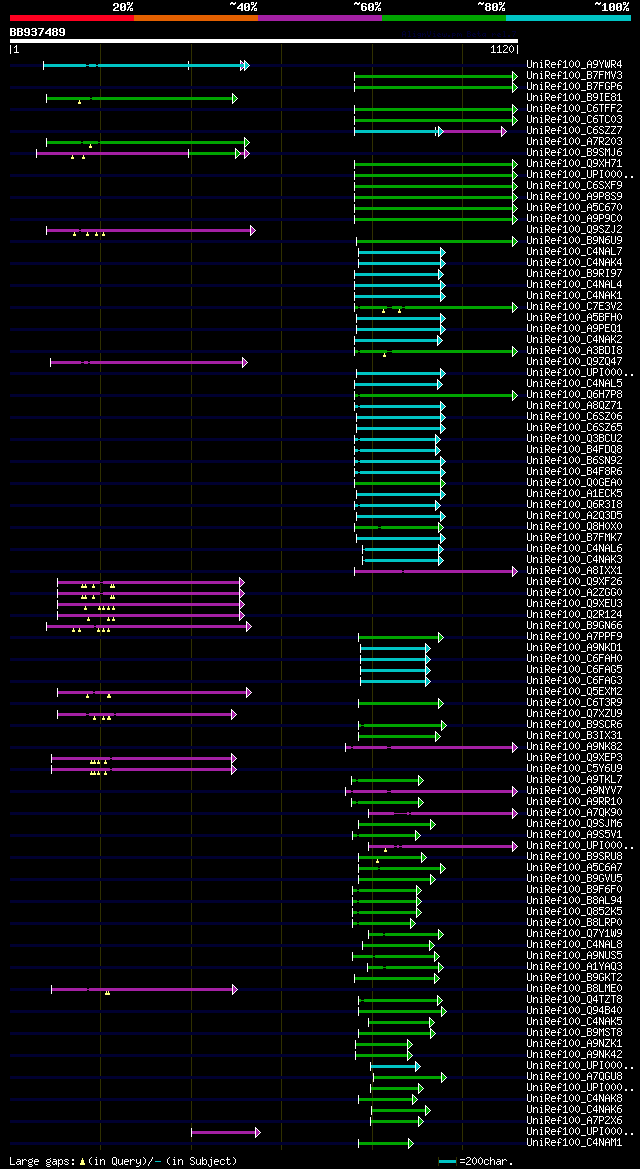Image resolution: width=640 pixels, height=1169 pixels.
Task: Click the purple alignment bar of UniRef100_Q9ZQ47
Action: coord(148,362)
